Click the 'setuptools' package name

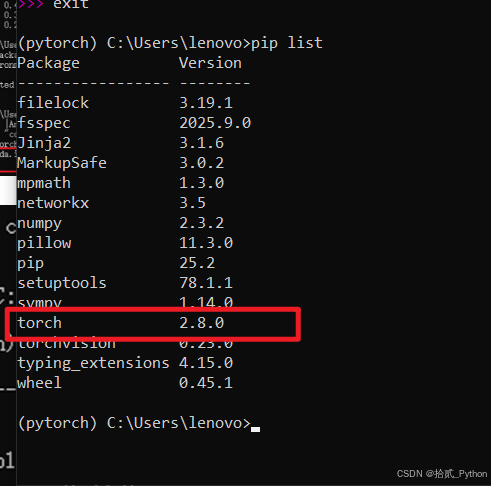(x=62, y=283)
